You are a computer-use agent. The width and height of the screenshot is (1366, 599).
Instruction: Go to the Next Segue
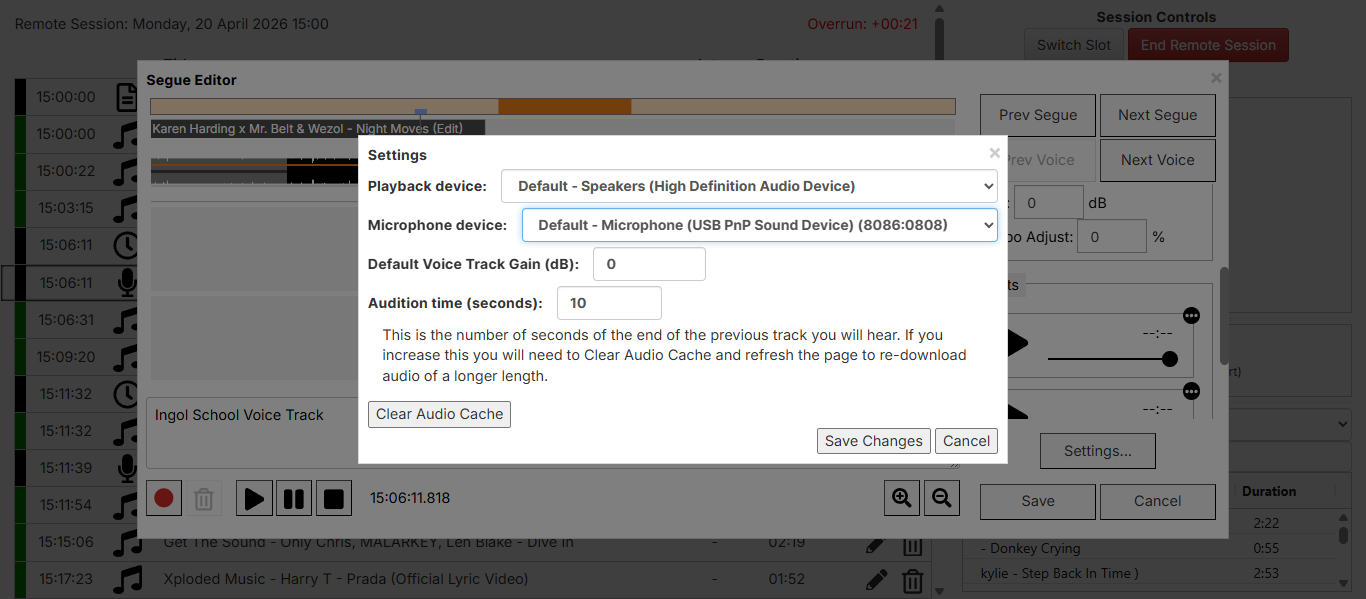[x=1157, y=115]
